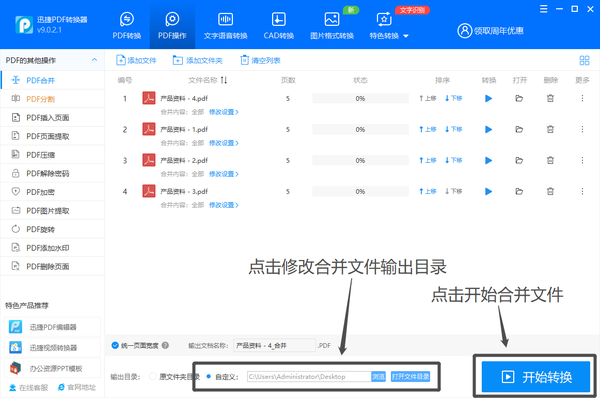The height and width of the screenshot is (398, 600).
Task: Click the 开始转换 button
Action: (536, 377)
